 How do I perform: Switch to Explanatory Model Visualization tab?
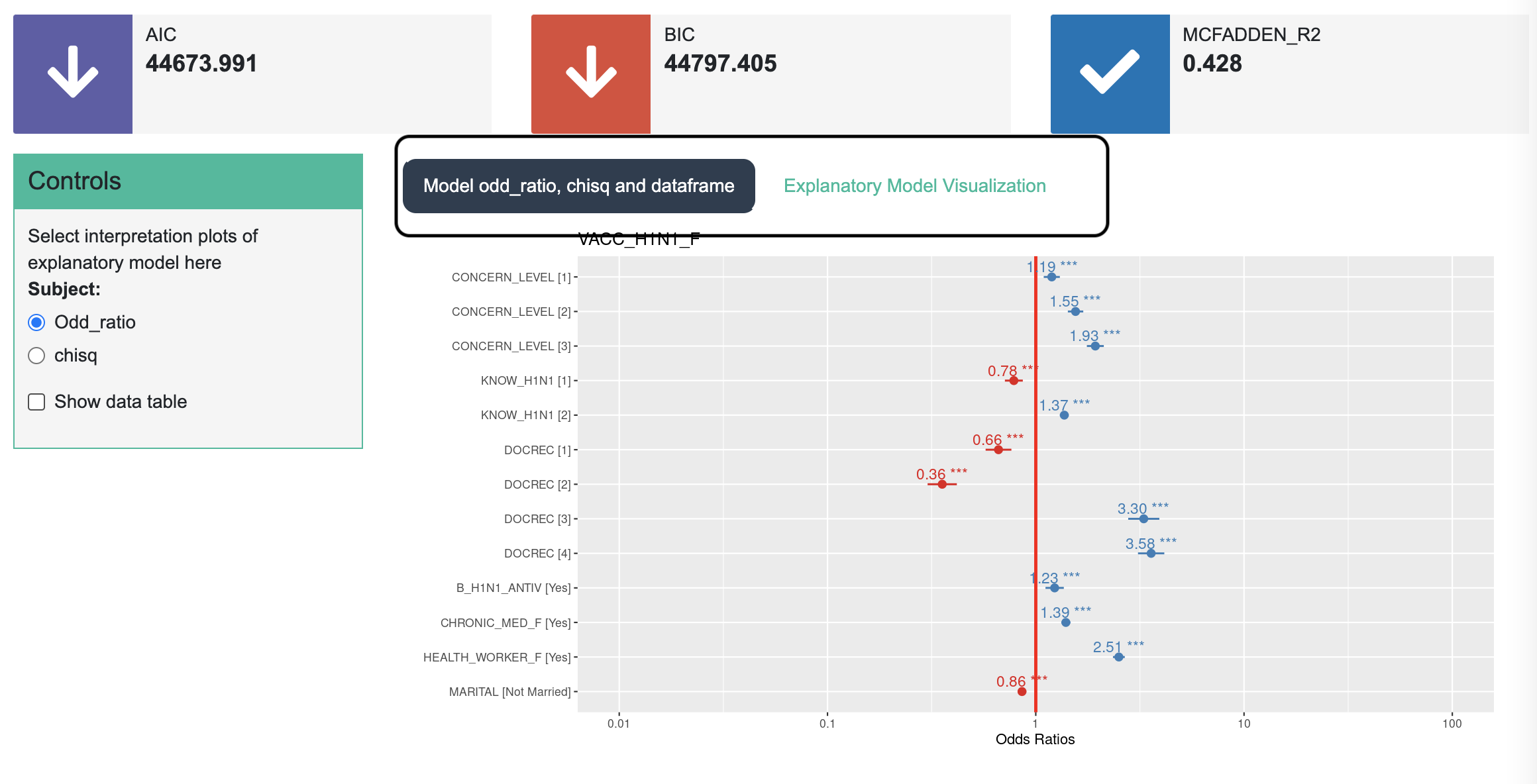point(914,186)
